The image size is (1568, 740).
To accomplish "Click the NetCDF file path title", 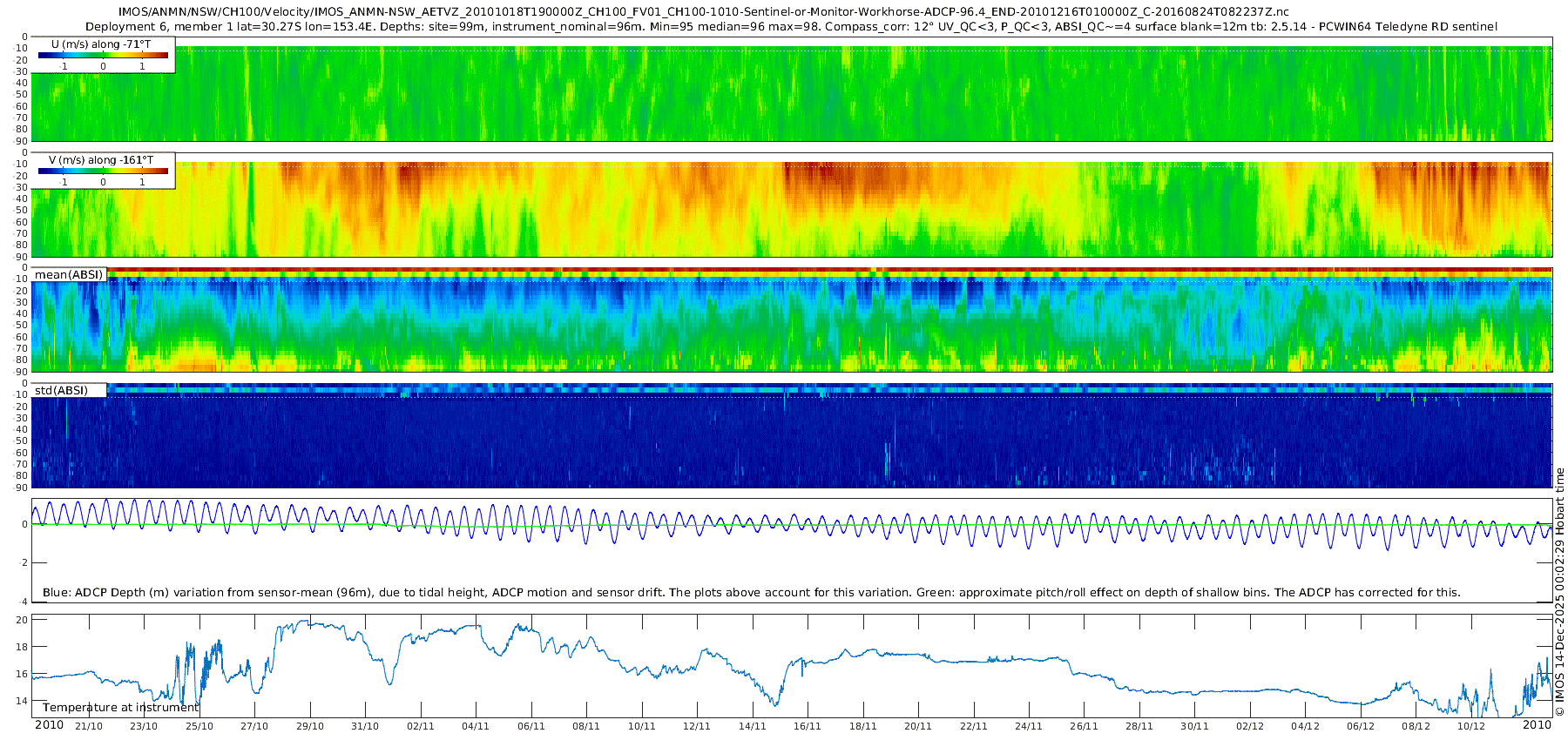I will (703, 12).
